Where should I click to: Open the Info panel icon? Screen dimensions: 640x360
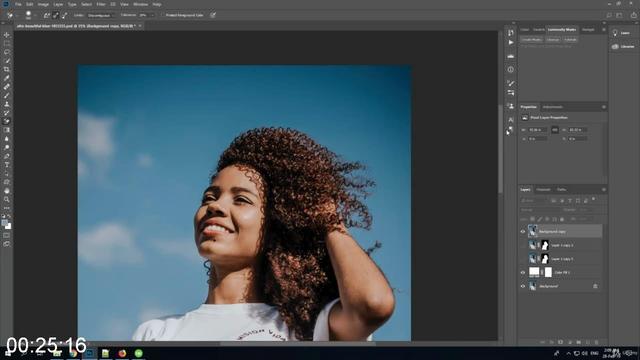click(511, 70)
